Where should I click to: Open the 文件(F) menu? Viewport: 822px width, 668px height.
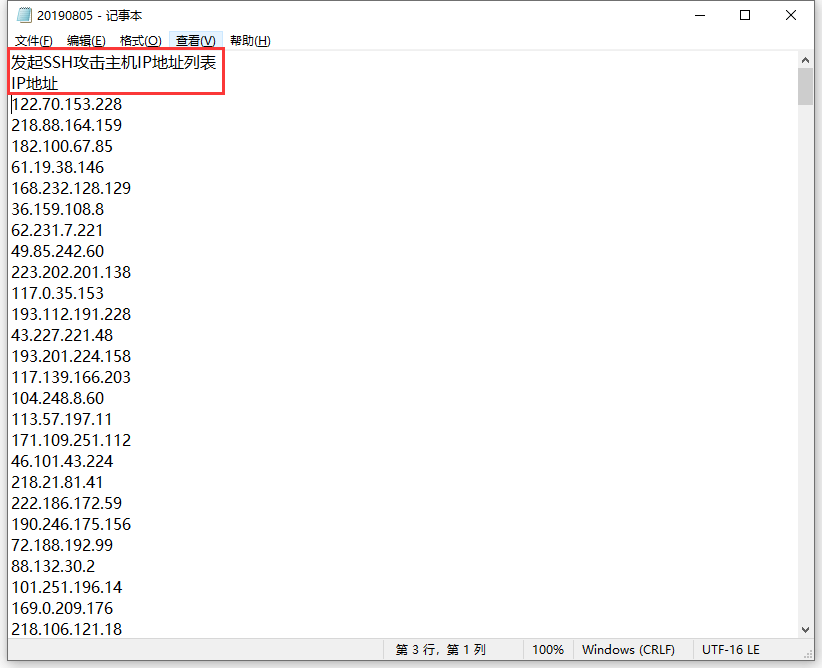(x=34, y=41)
